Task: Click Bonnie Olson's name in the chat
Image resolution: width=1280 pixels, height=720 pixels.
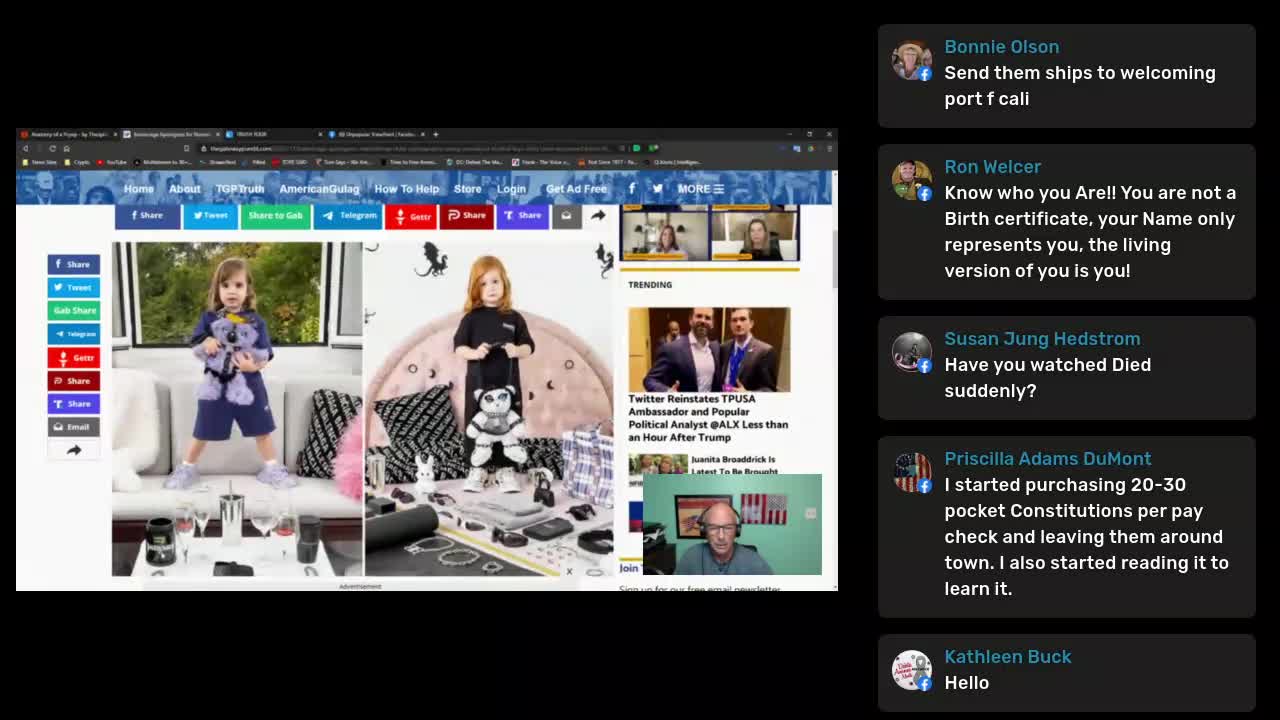Action: 1001,47
